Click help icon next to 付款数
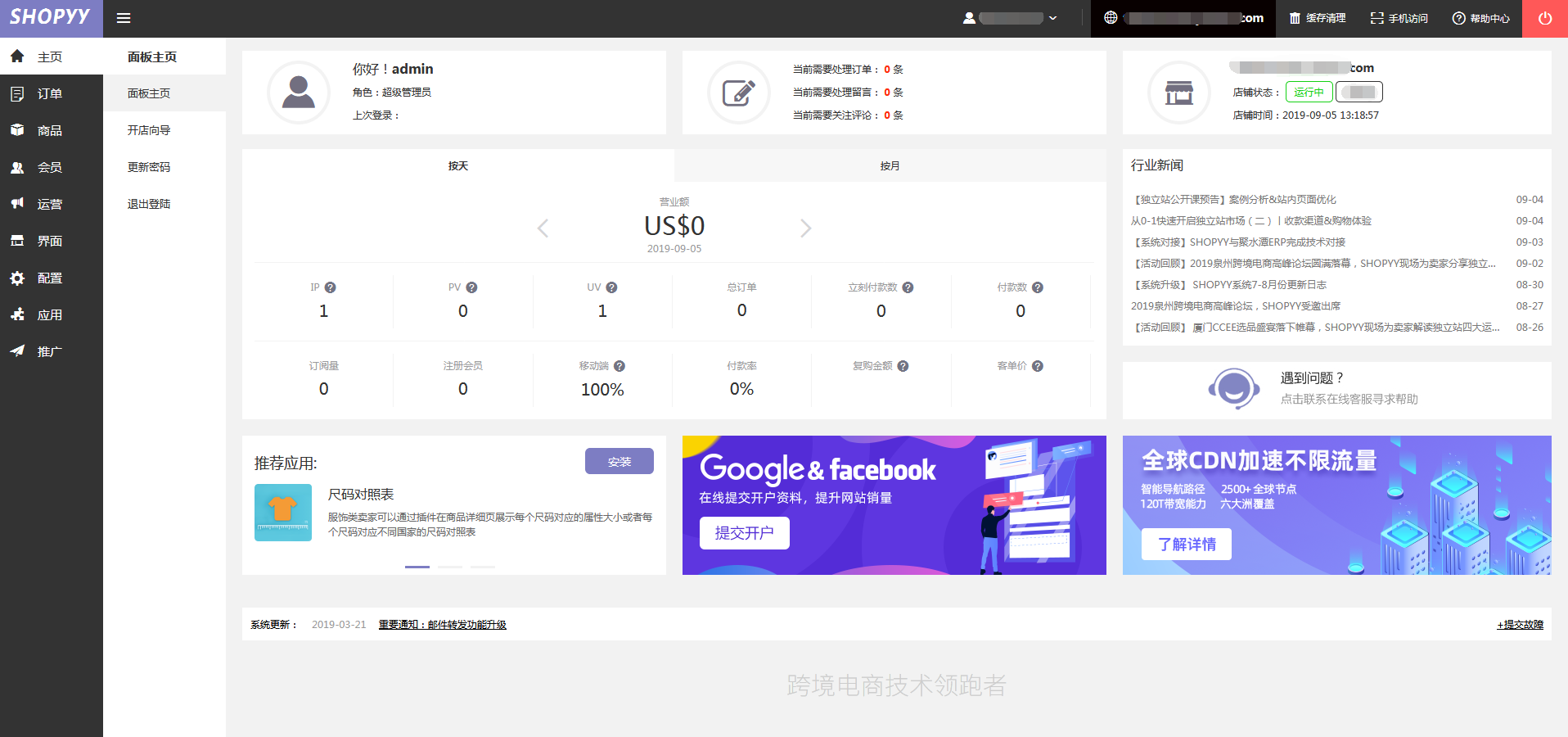Image resolution: width=1568 pixels, height=737 pixels. (1038, 287)
